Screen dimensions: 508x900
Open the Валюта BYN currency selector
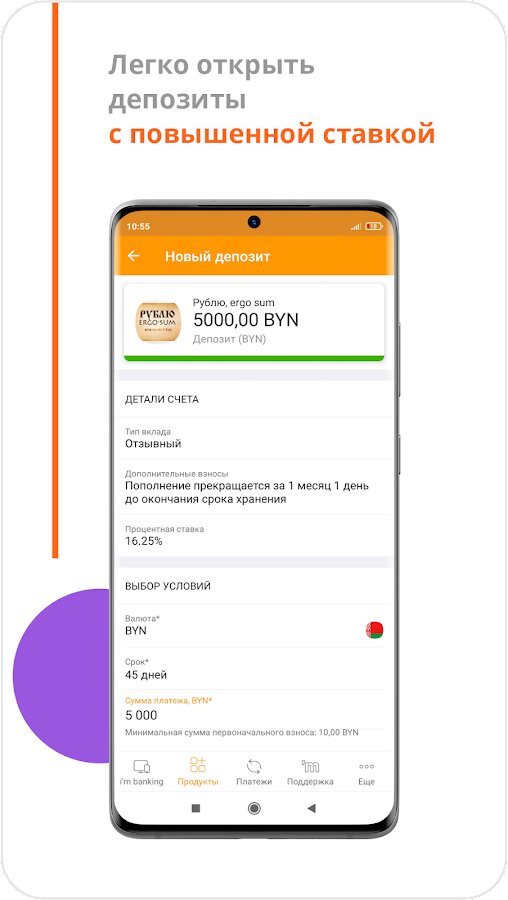(254, 626)
